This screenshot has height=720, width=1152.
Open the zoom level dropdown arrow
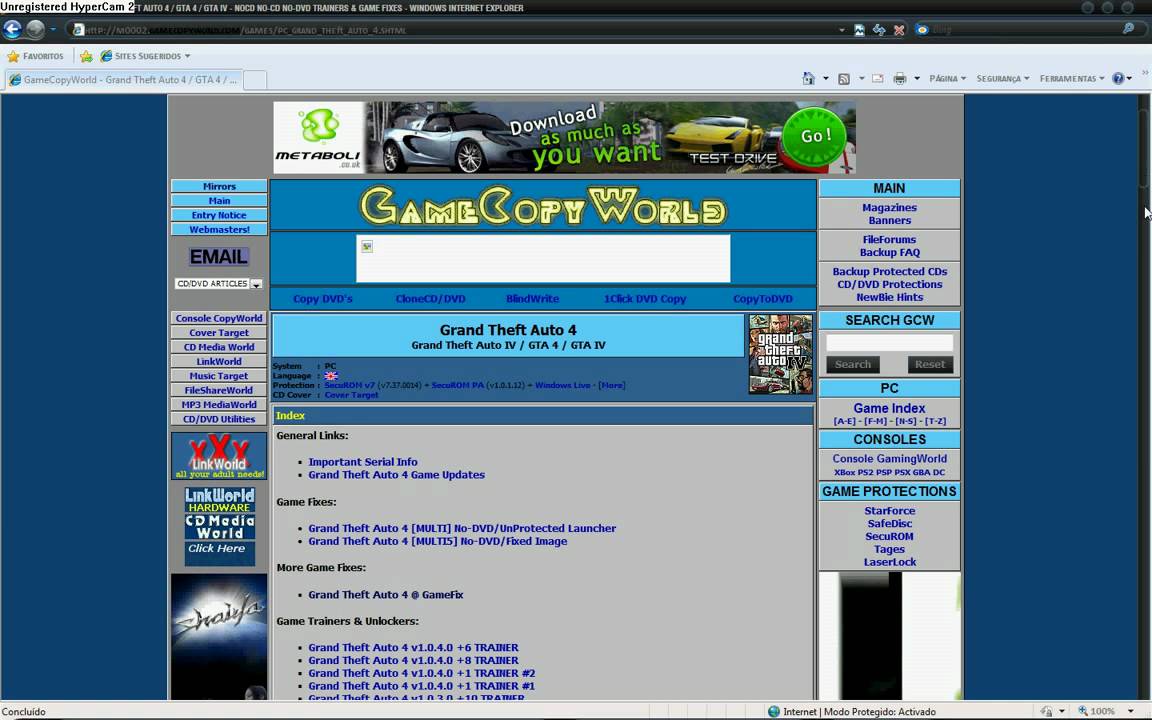click(x=1131, y=711)
